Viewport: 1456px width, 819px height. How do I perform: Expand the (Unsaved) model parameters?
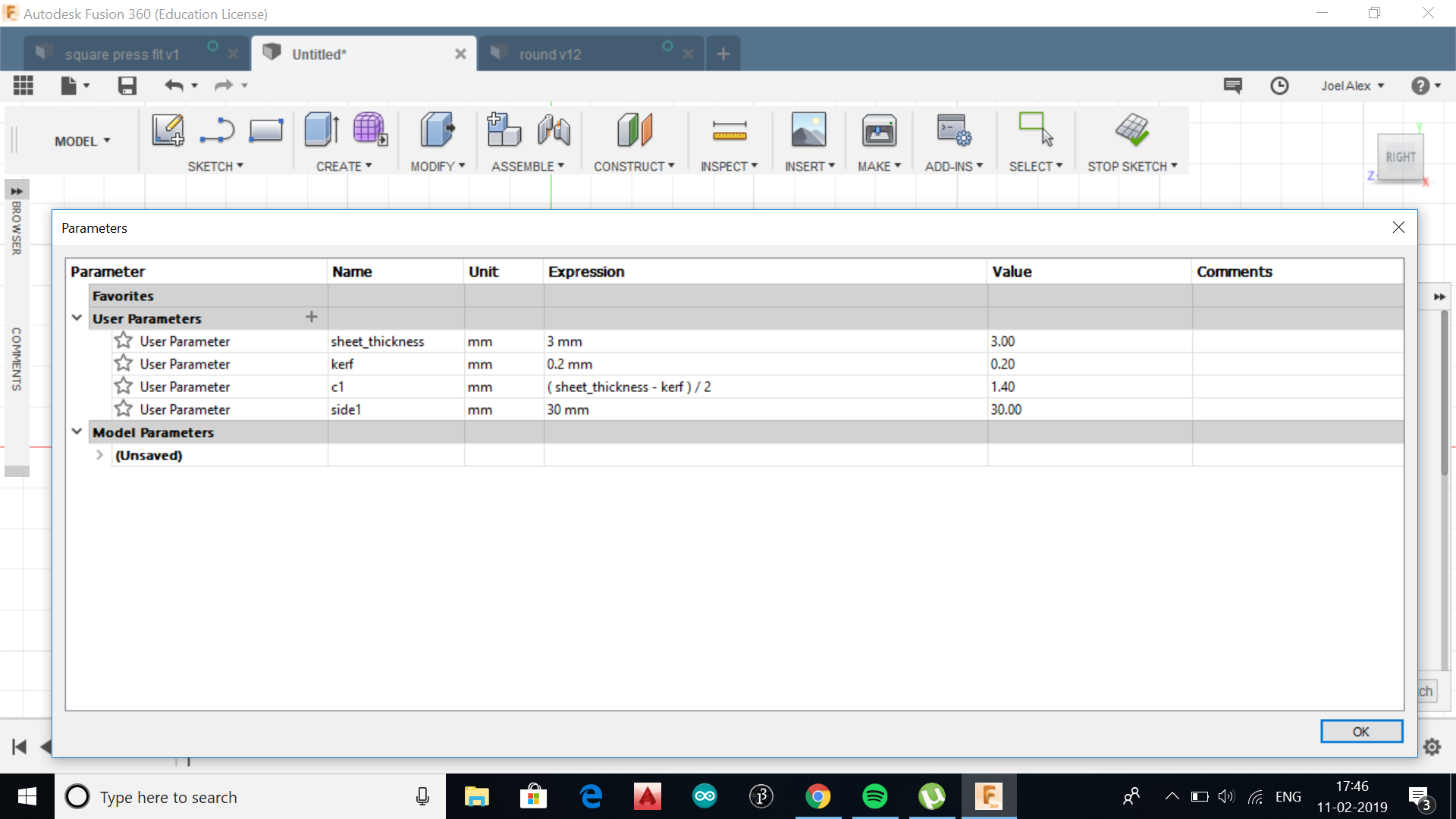pos(99,455)
